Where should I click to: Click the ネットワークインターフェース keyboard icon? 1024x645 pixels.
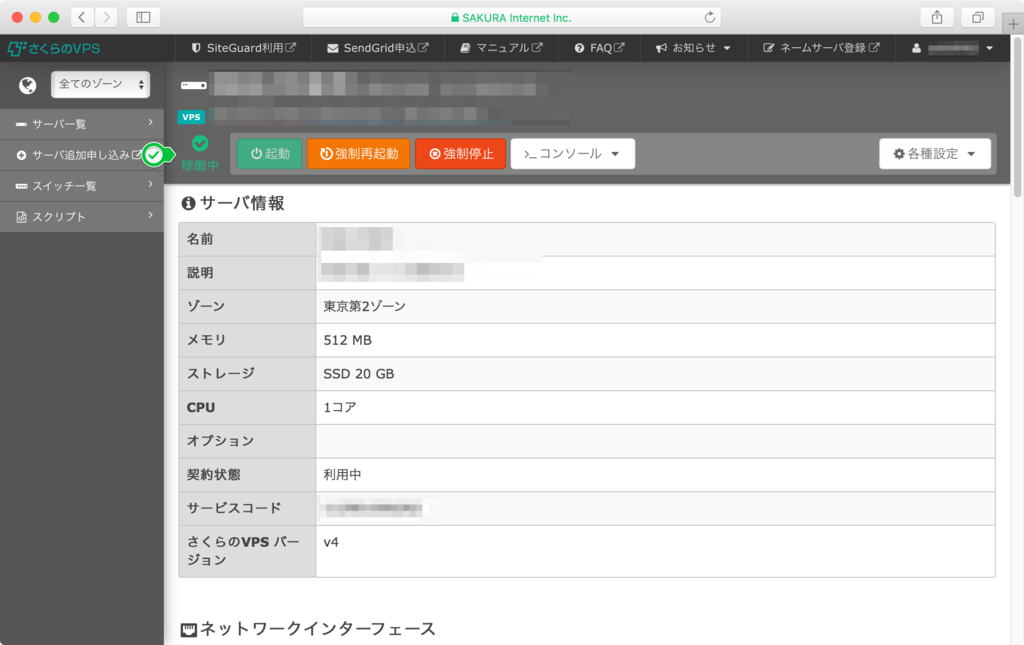pyautogui.click(x=187, y=629)
